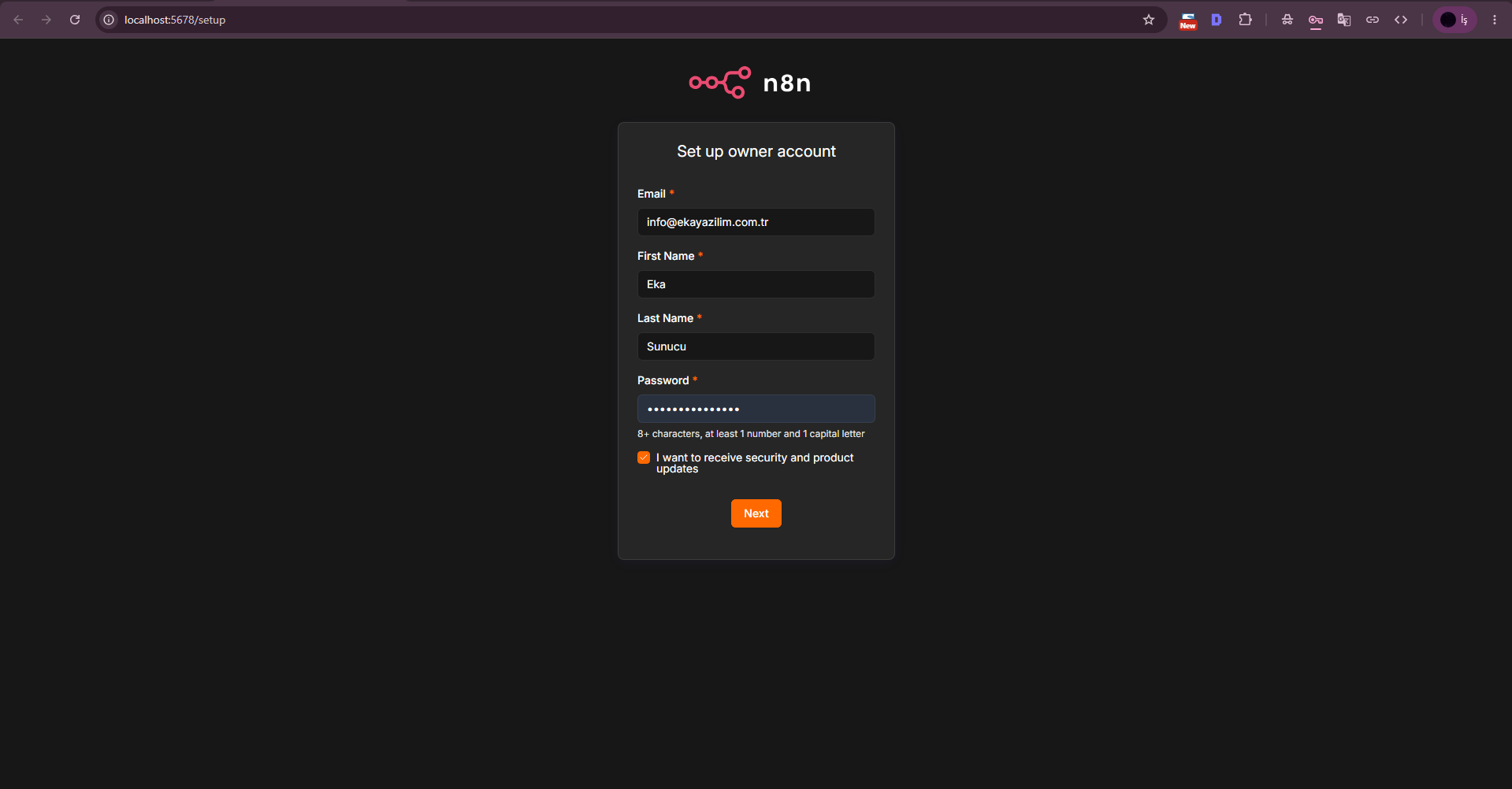Image resolution: width=1512 pixels, height=789 pixels.
Task: Click the 'Set up owner account' heading
Action: [x=756, y=151]
